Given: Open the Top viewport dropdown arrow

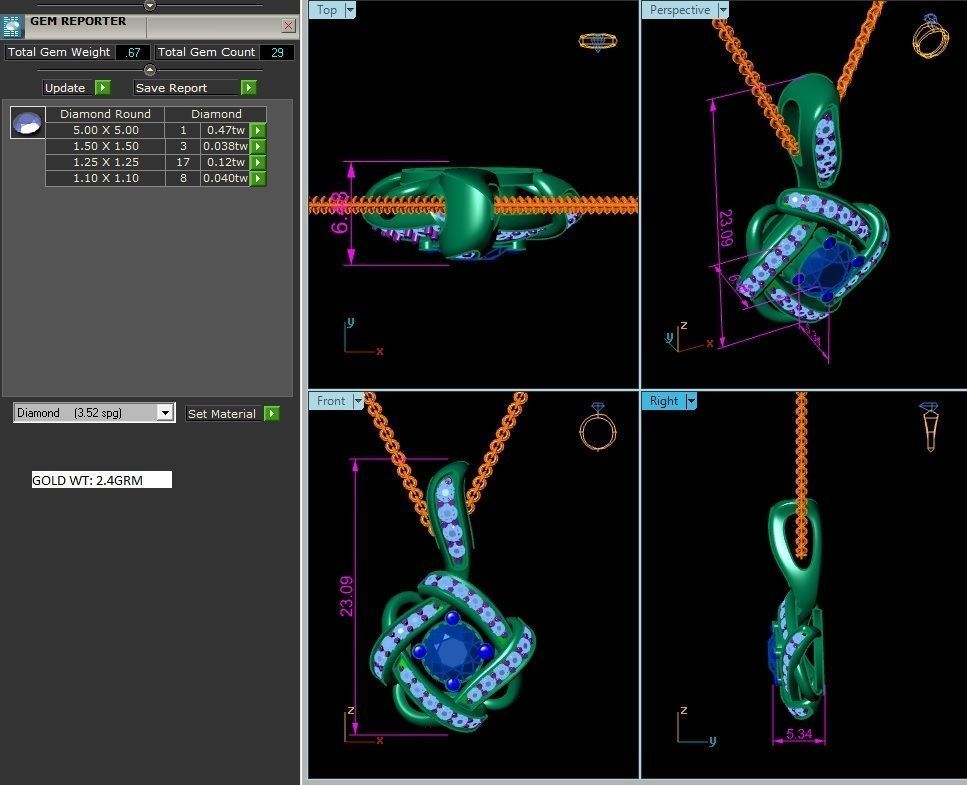Looking at the screenshot, I should (x=350, y=10).
